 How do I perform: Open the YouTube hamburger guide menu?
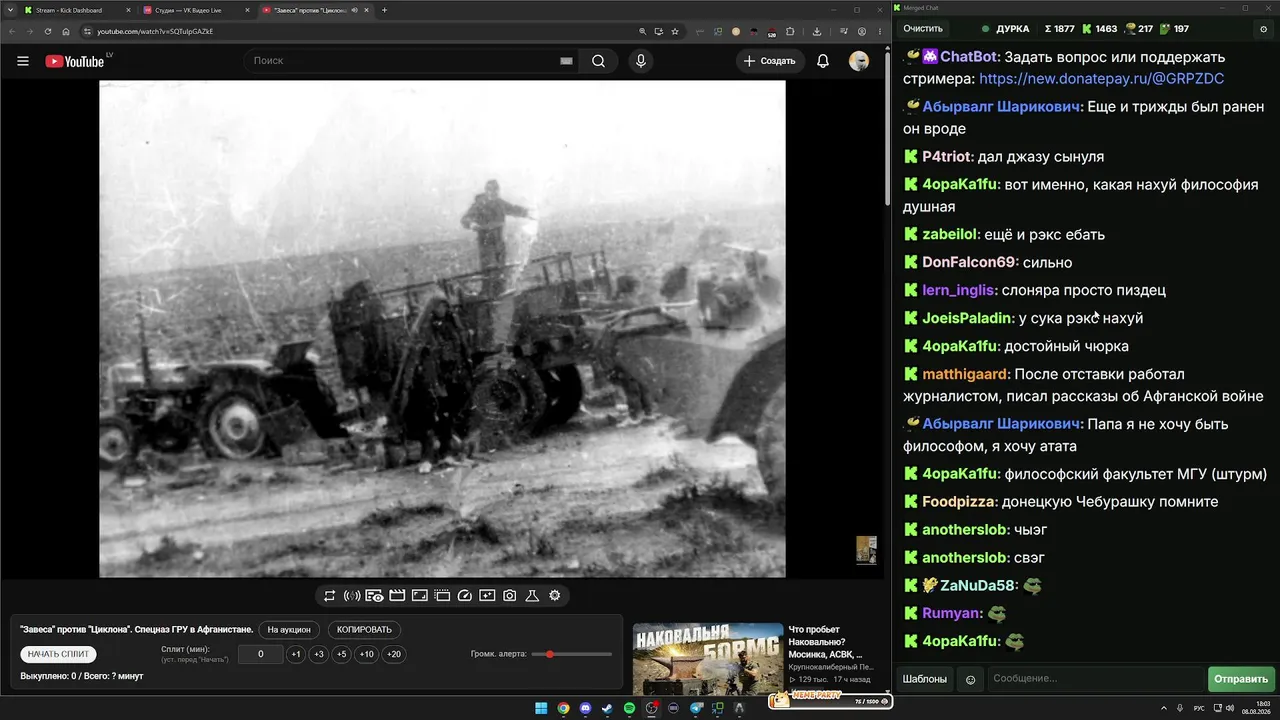pos(23,61)
